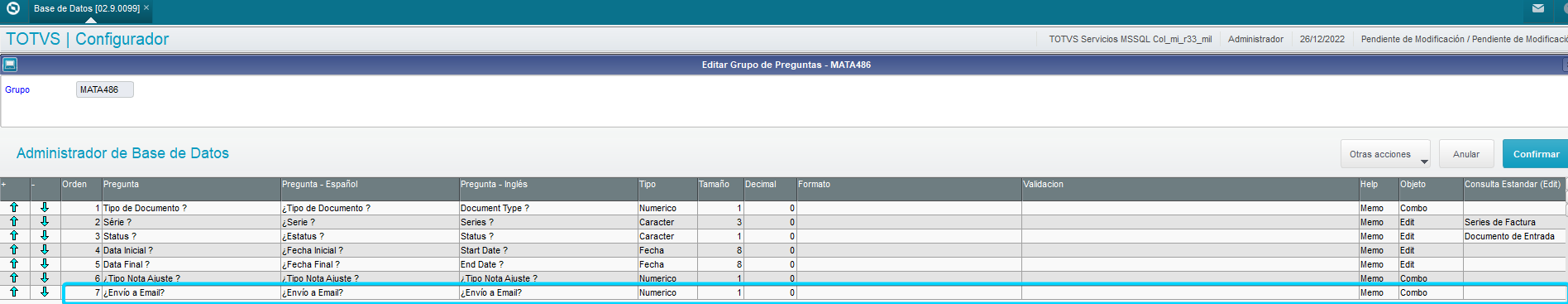Click the Confirmar button
Screen dimensions: 1568x304
pyautogui.click(x=1536, y=154)
